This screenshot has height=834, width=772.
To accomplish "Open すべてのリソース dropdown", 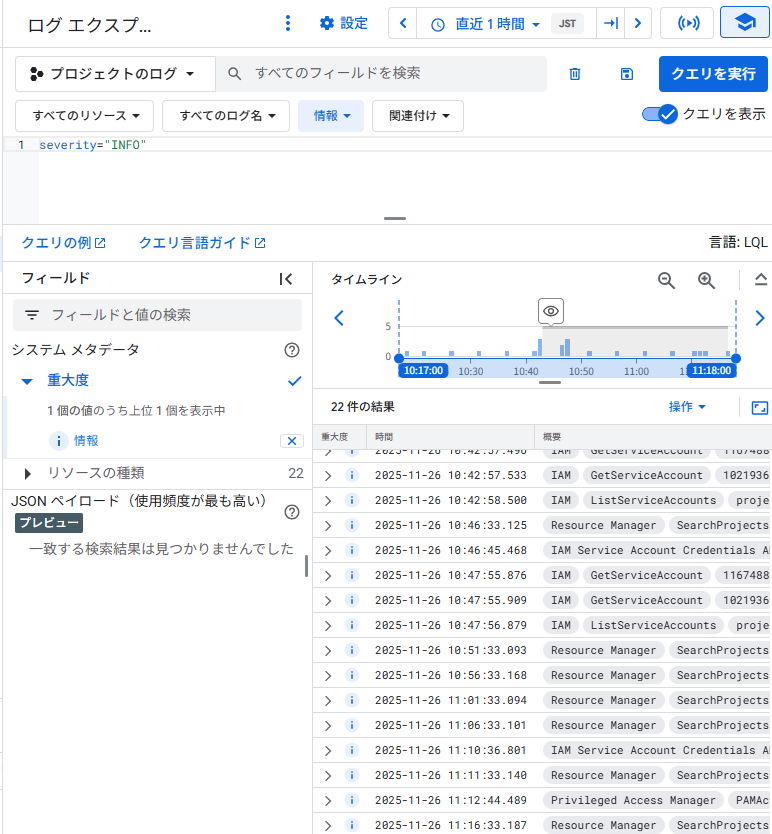I will tap(85, 115).
